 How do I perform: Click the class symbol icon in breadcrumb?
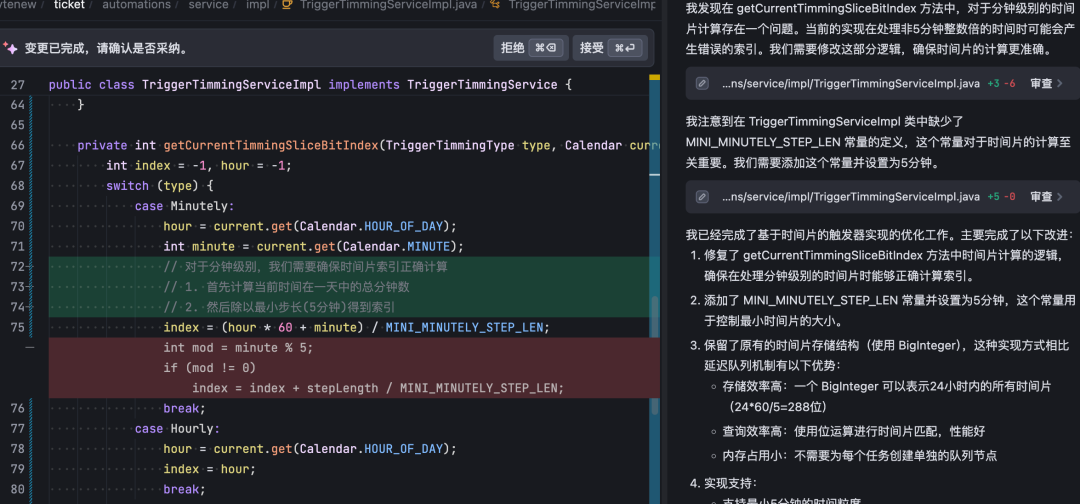(x=495, y=6)
